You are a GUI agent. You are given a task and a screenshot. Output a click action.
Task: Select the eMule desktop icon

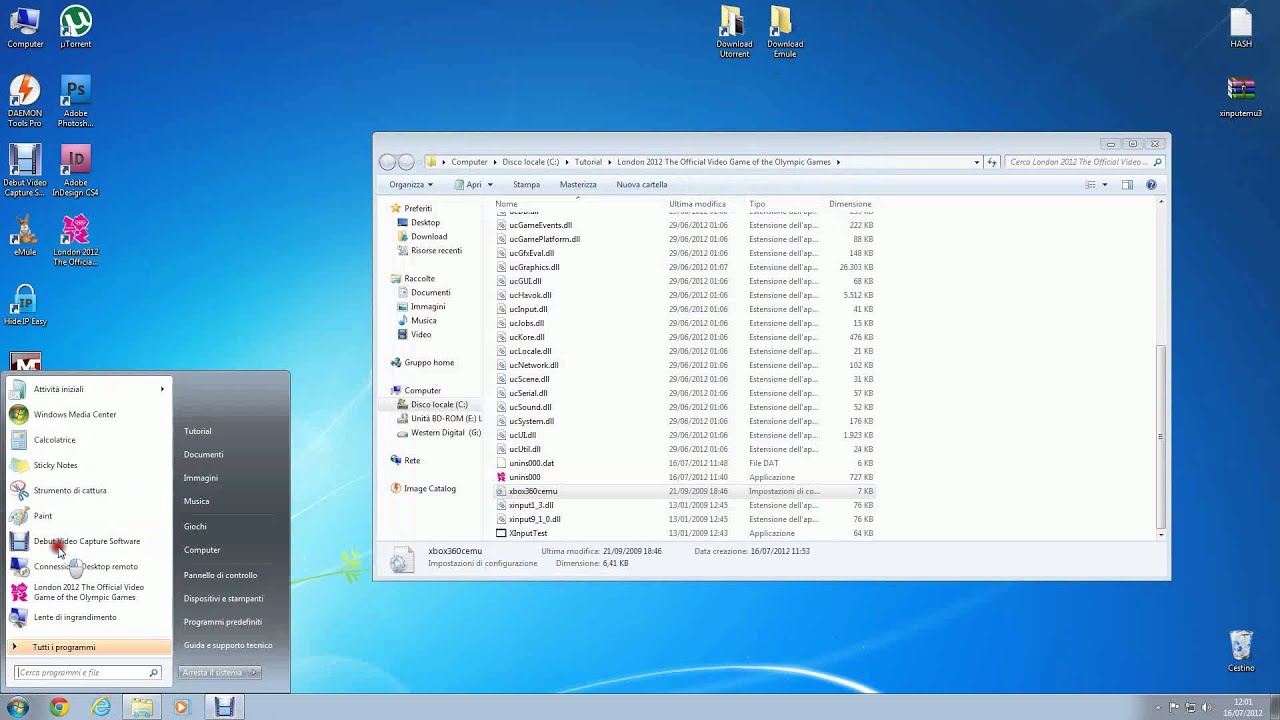click(25, 235)
